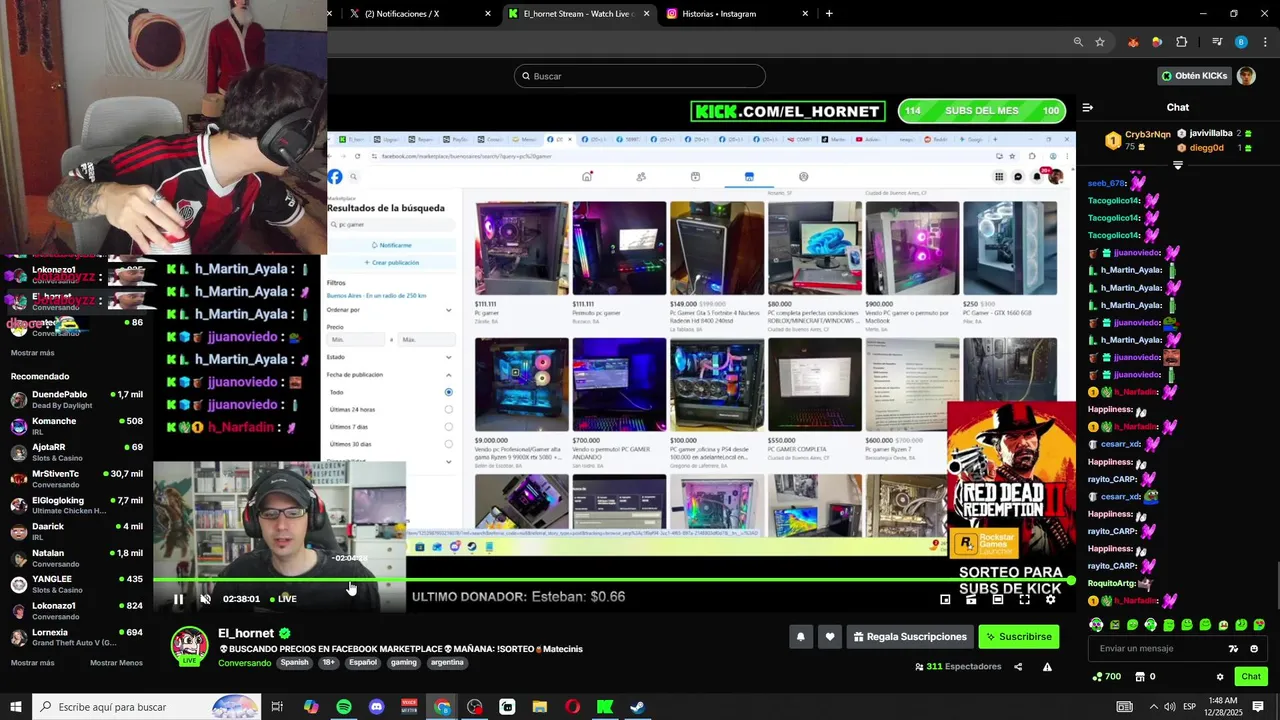Close the Historias Instagram tab

[x=805, y=13]
